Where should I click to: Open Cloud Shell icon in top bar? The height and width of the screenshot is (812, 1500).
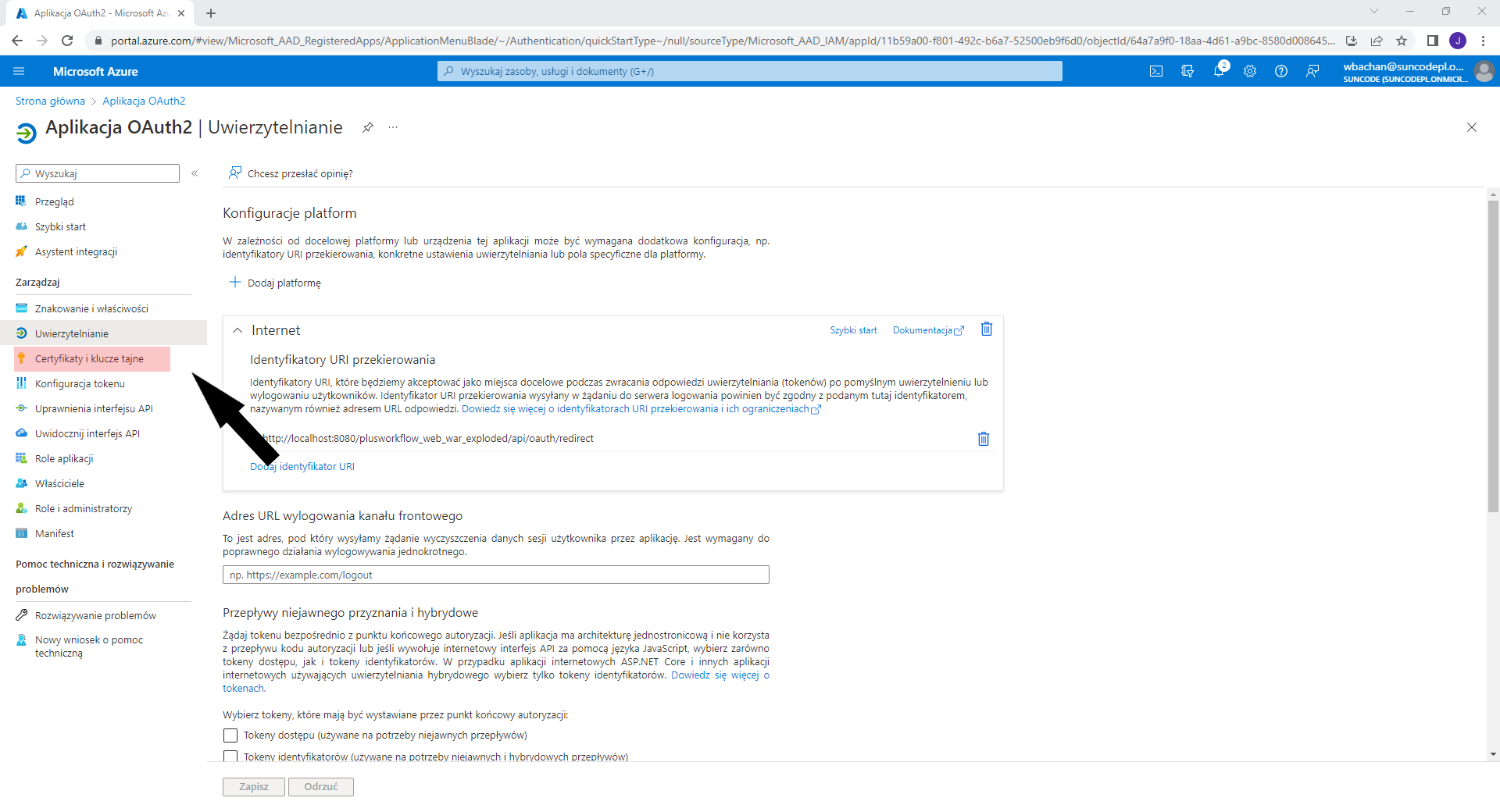coord(1156,71)
